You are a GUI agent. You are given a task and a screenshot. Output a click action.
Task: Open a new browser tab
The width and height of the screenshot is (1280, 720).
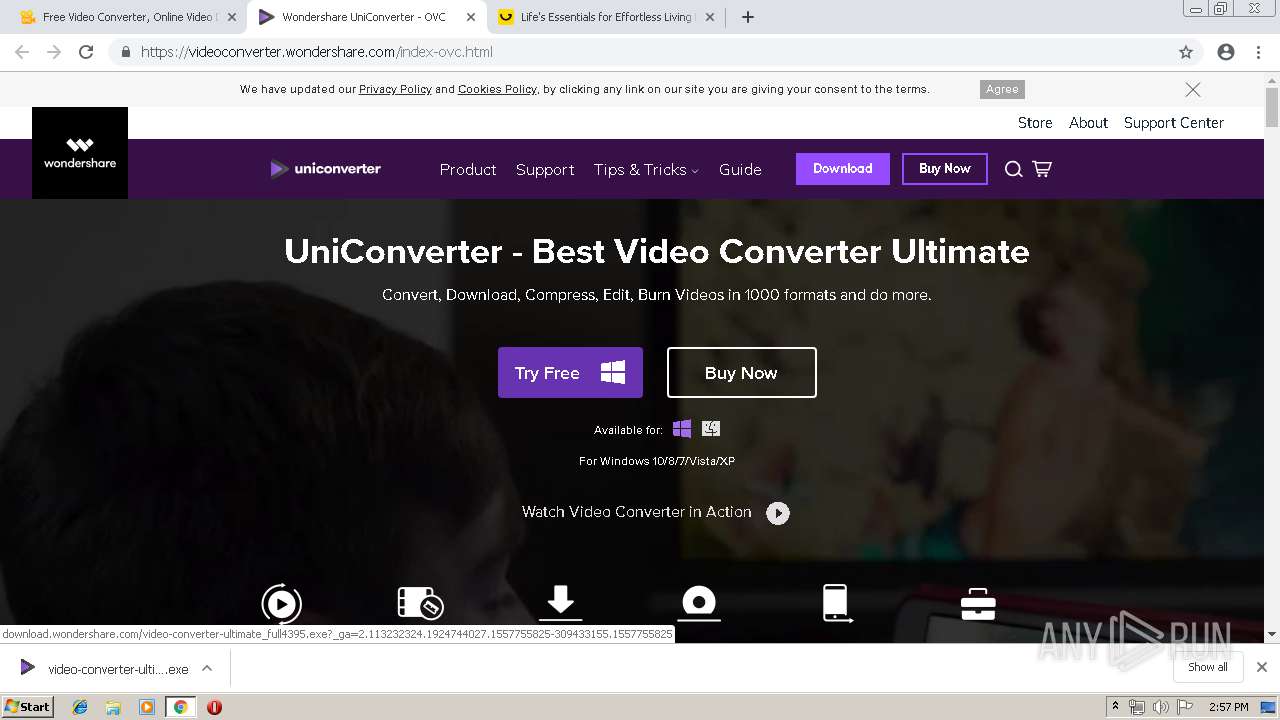coord(747,17)
